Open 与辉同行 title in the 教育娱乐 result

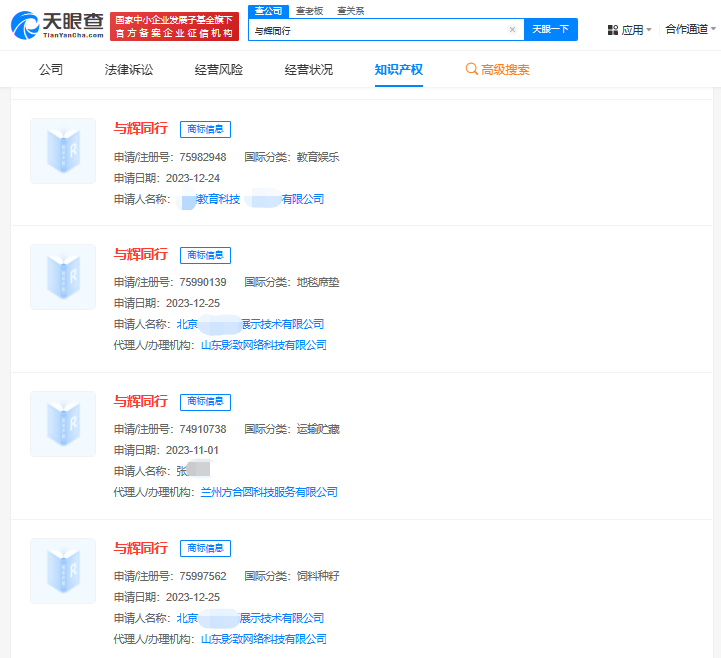coord(141,128)
